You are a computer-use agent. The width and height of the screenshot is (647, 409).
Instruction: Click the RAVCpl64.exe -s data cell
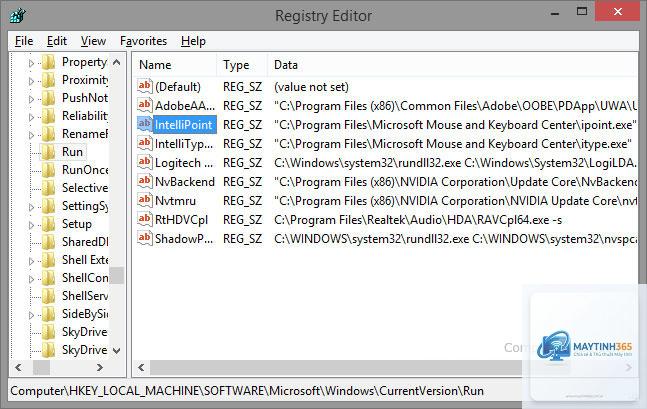418,220
